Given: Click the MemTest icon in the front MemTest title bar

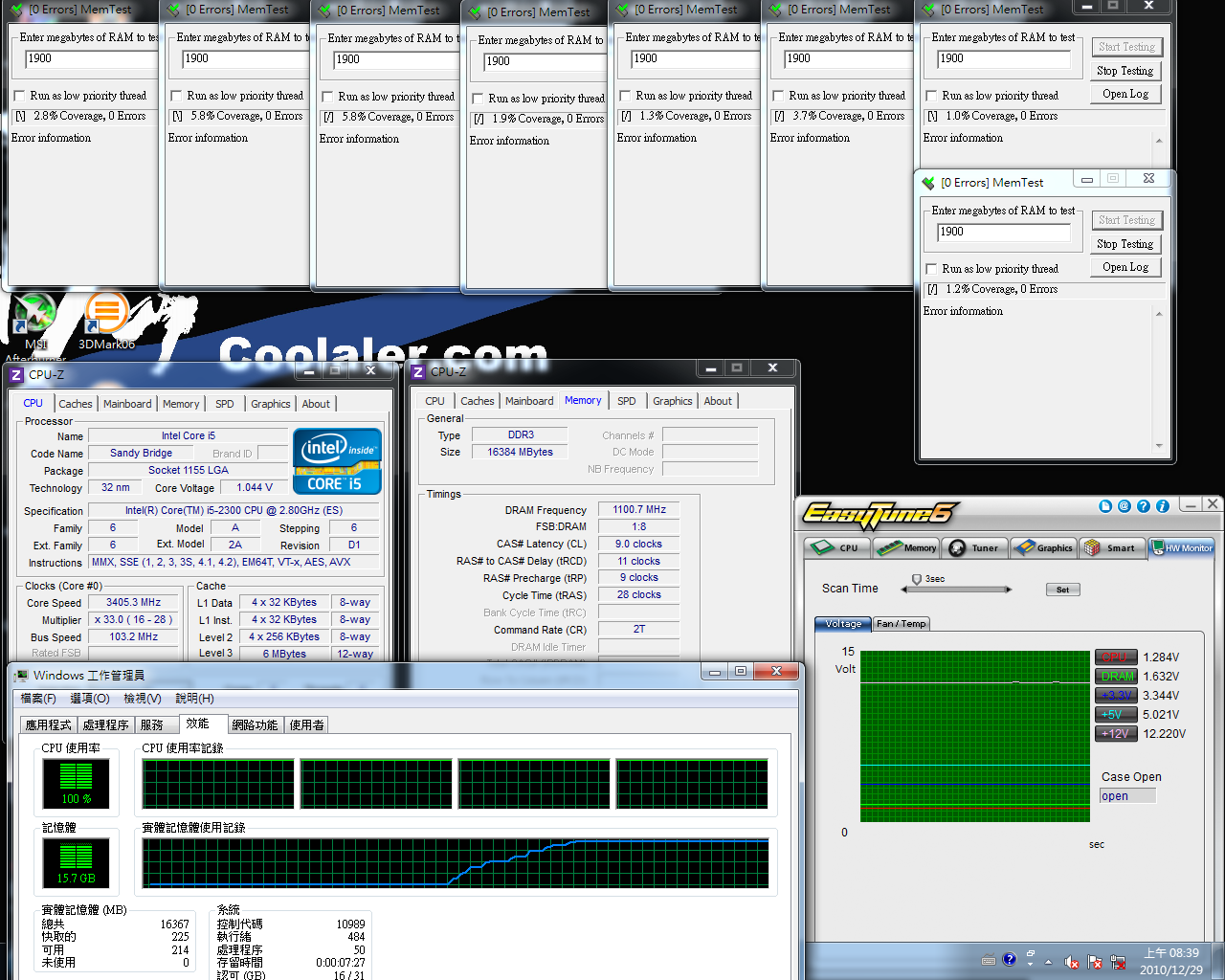Looking at the screenshot, I should point(928,183).
